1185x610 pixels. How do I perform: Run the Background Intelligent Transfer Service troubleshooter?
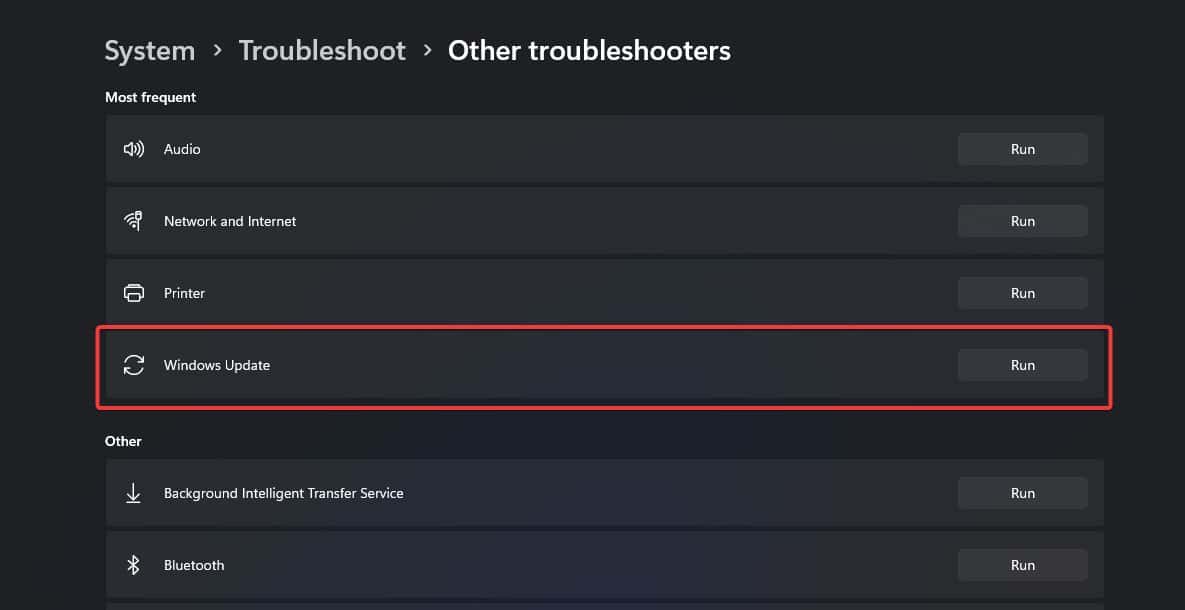(x=1023, y=493)
